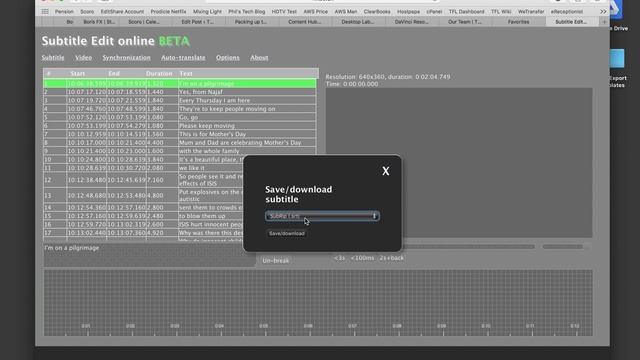Open the AWS Price bookmark
640x360 pixels.
316,11
